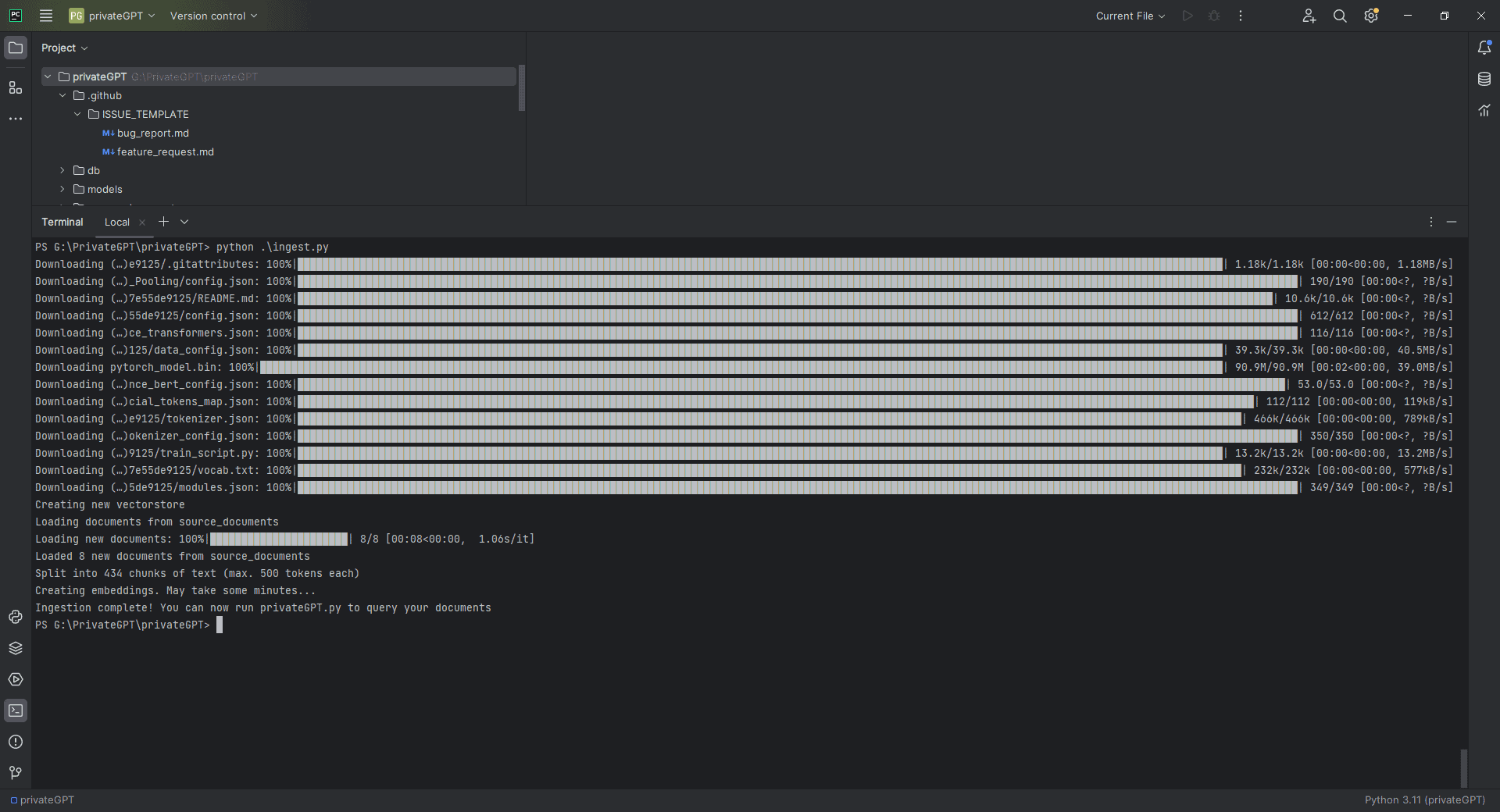Open the Current File run configuration dropdown
This screenshot has height=812, width=1500.
pos(1130,16)
